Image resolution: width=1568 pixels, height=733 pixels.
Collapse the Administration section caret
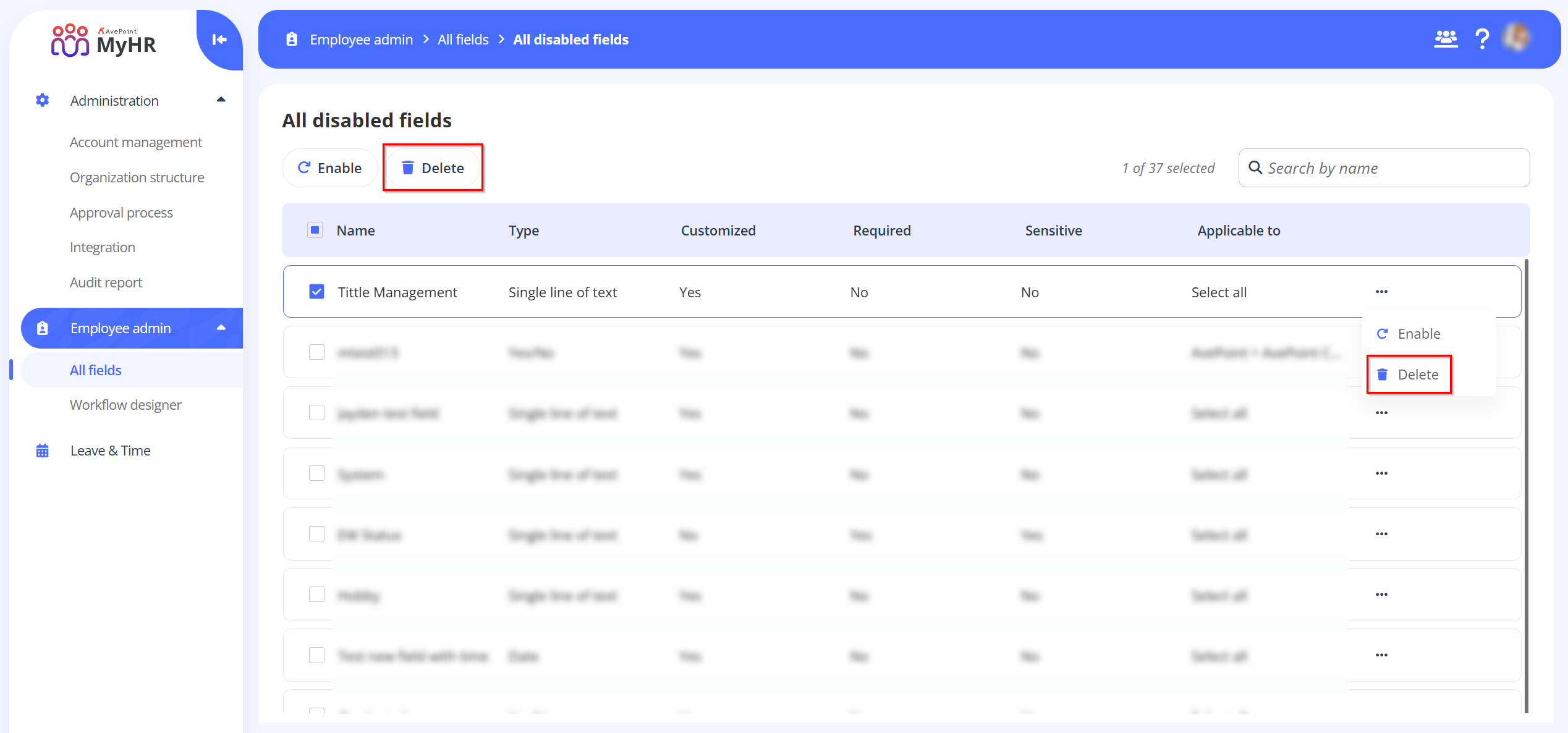[221, 100]
